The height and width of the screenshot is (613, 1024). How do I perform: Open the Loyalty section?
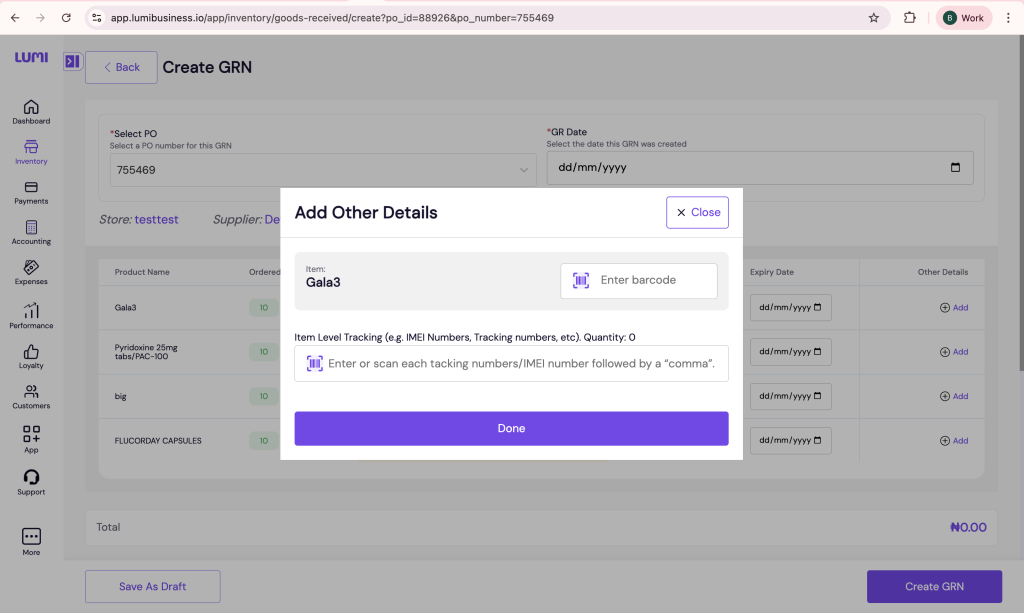pos(31,356)
